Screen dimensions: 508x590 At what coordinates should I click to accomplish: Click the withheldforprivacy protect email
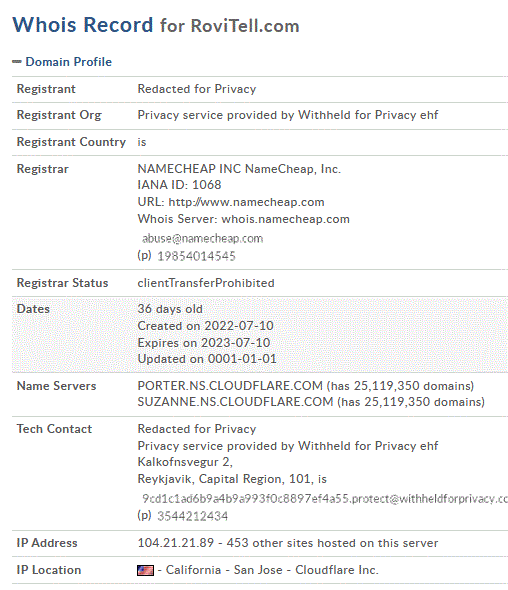(324, 499)
